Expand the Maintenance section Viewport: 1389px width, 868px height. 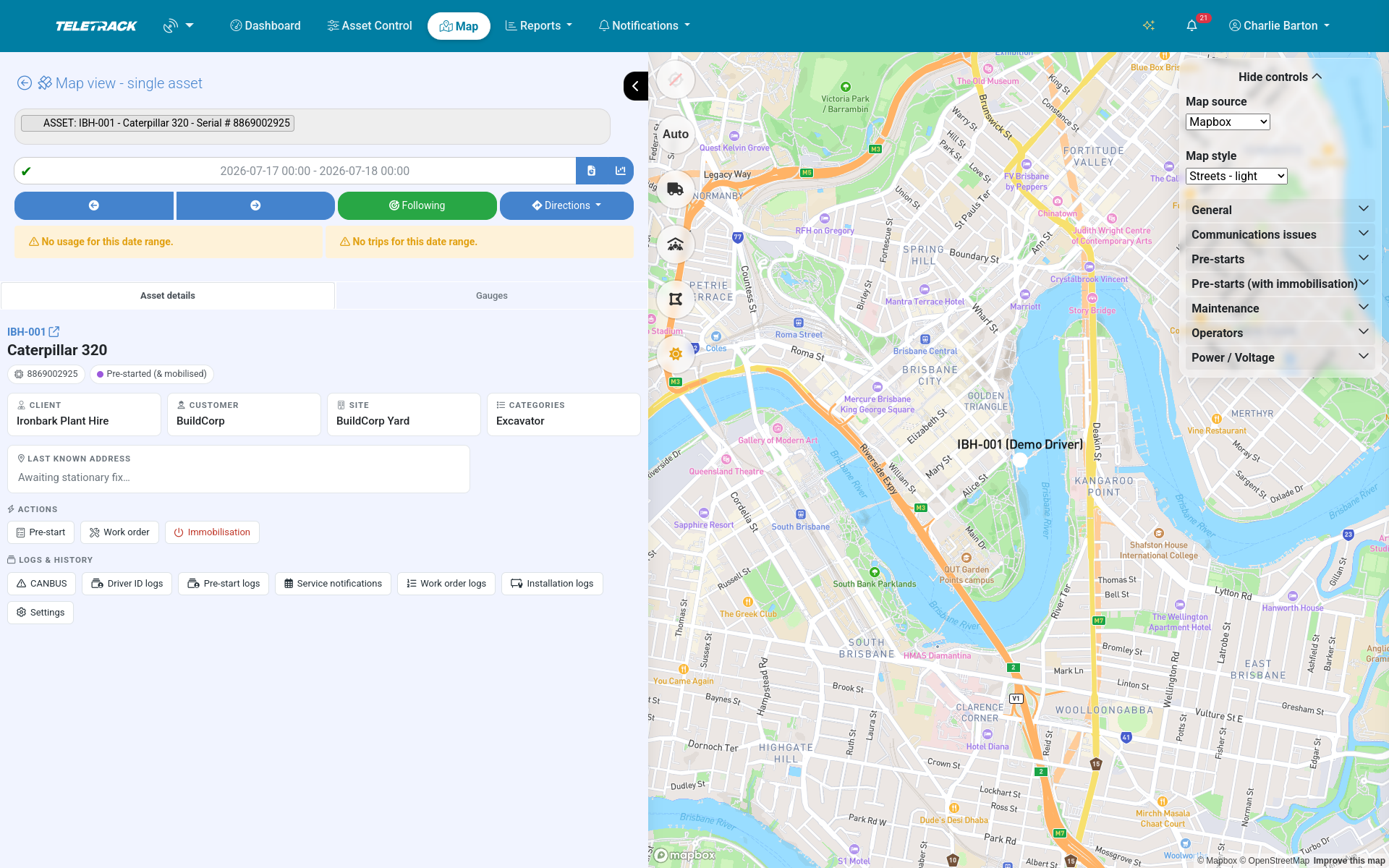point(1280,309)
